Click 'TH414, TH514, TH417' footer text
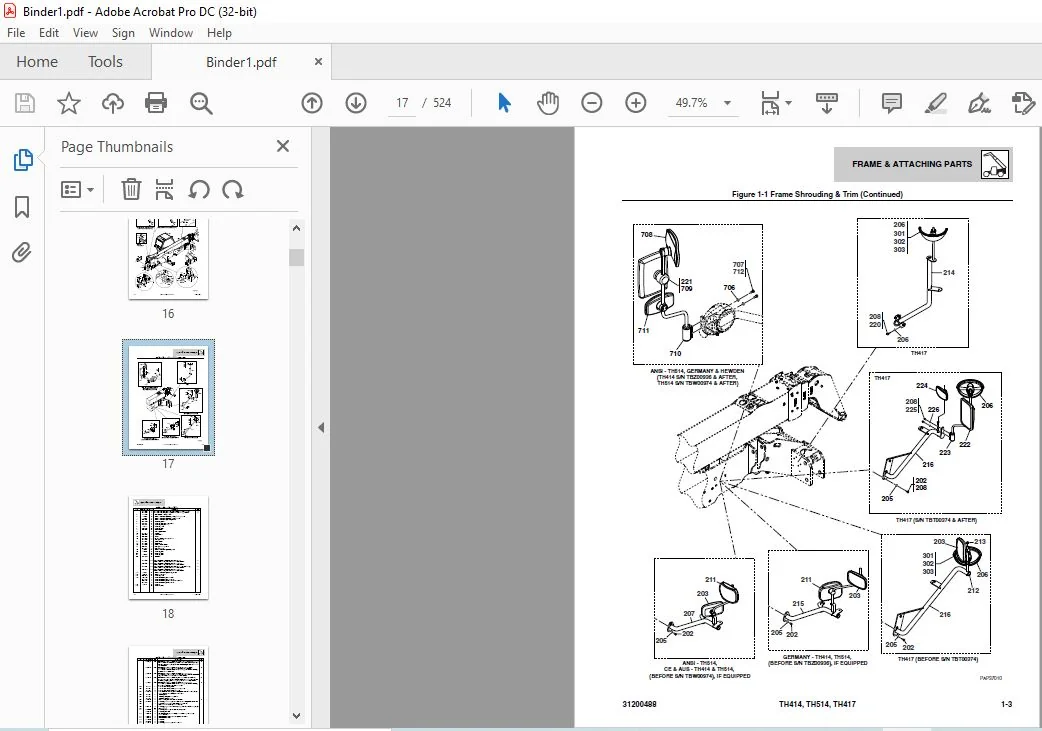1042x731 pixels. click(817, 704)
